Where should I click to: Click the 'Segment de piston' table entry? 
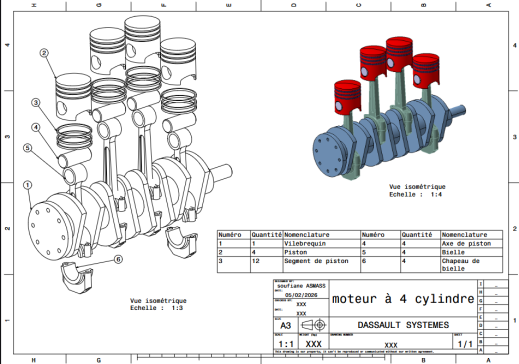(316, 261)
